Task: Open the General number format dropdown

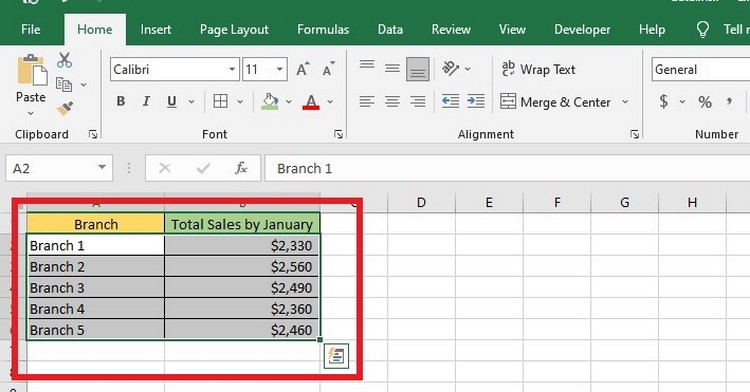Action: 701,70
